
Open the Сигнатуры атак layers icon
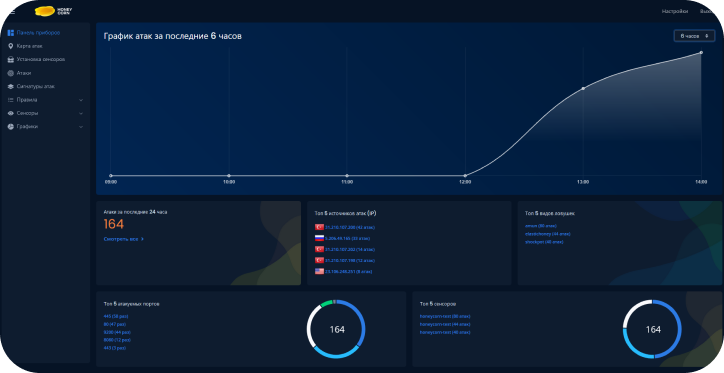pos(11,86)
